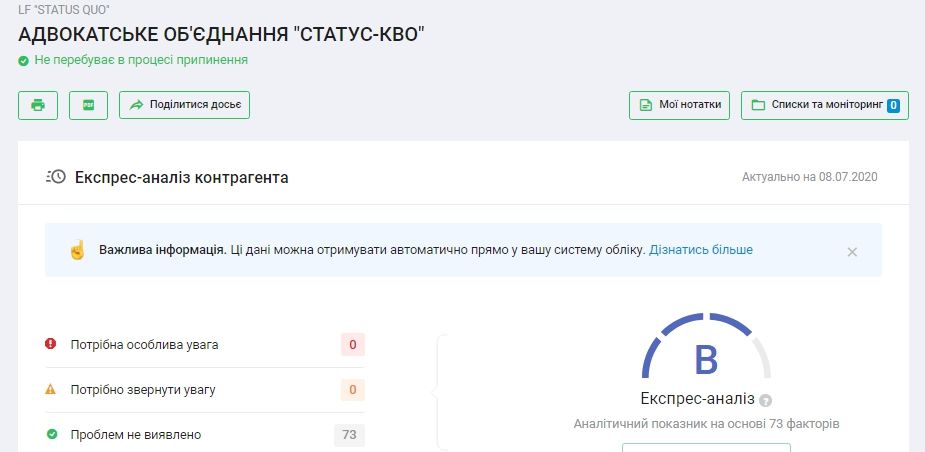Follow the Дізнатись більше link
Viewport: 925px width, 452px height.
701,250
